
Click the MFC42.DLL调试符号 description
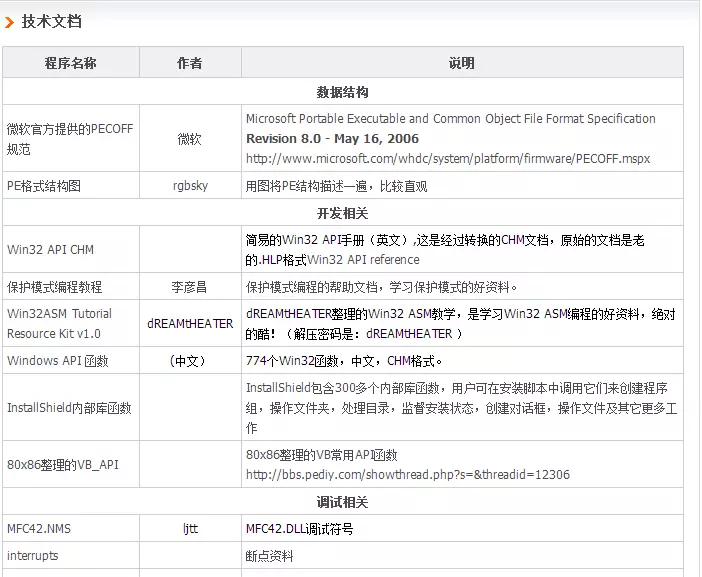click(x=300, y=529)
